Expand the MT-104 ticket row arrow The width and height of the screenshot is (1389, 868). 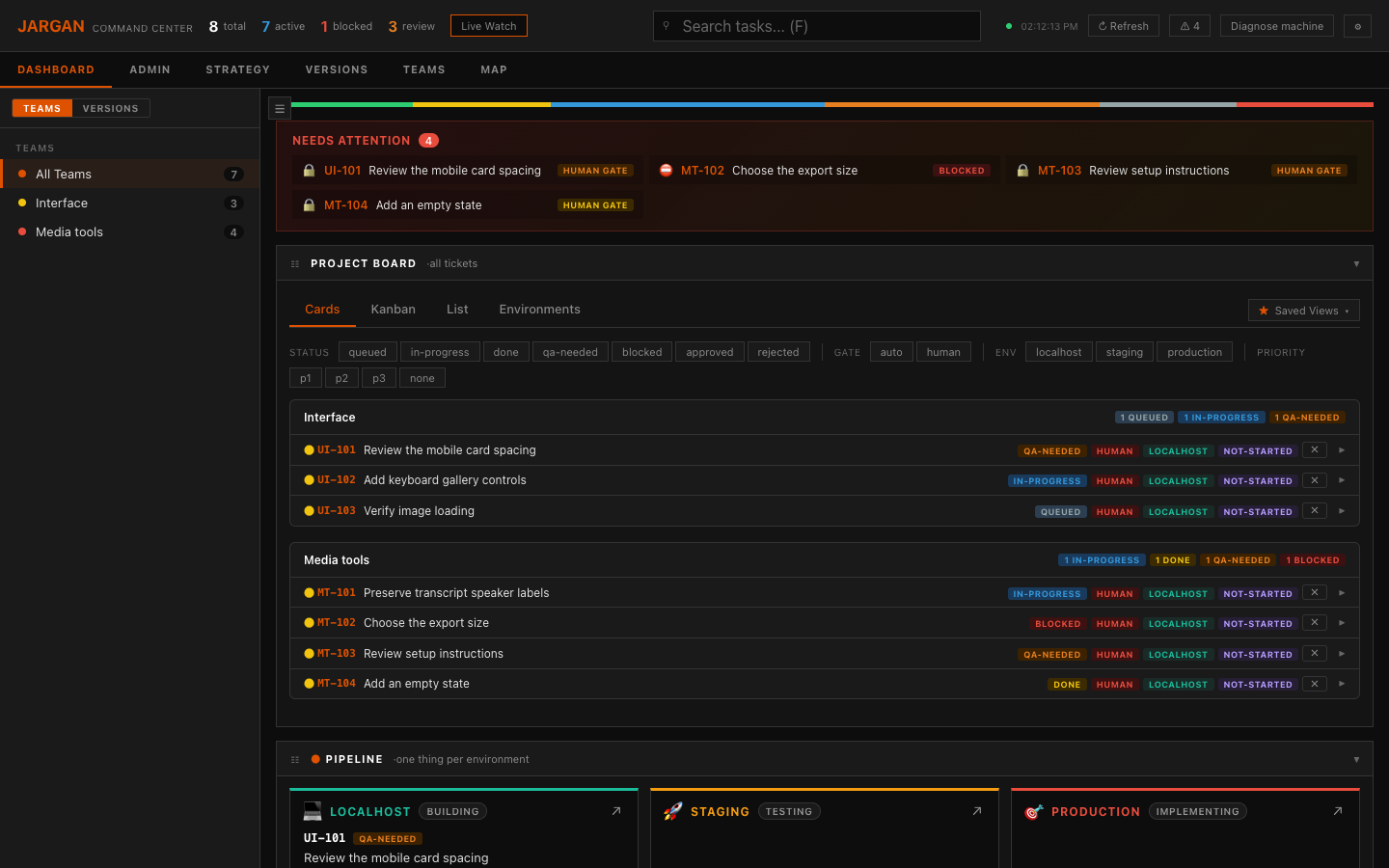(x=1342, y=684)
